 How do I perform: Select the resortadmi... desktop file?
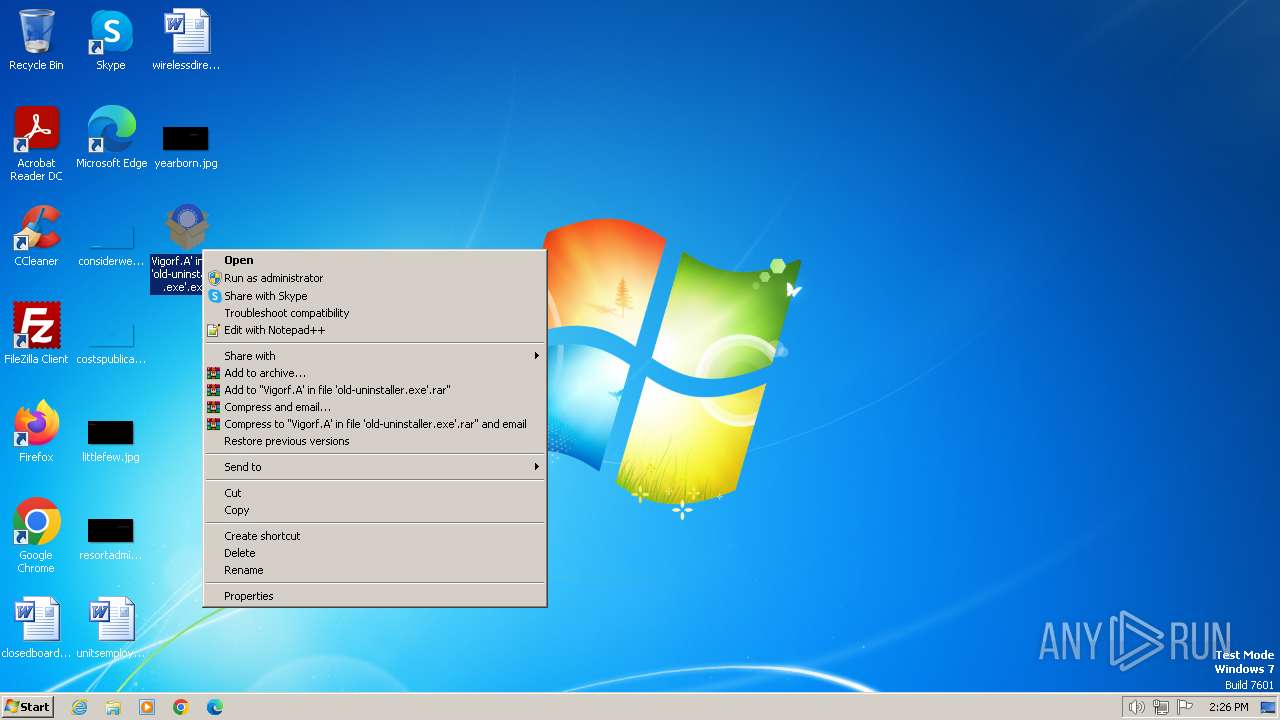pos(111,539)
